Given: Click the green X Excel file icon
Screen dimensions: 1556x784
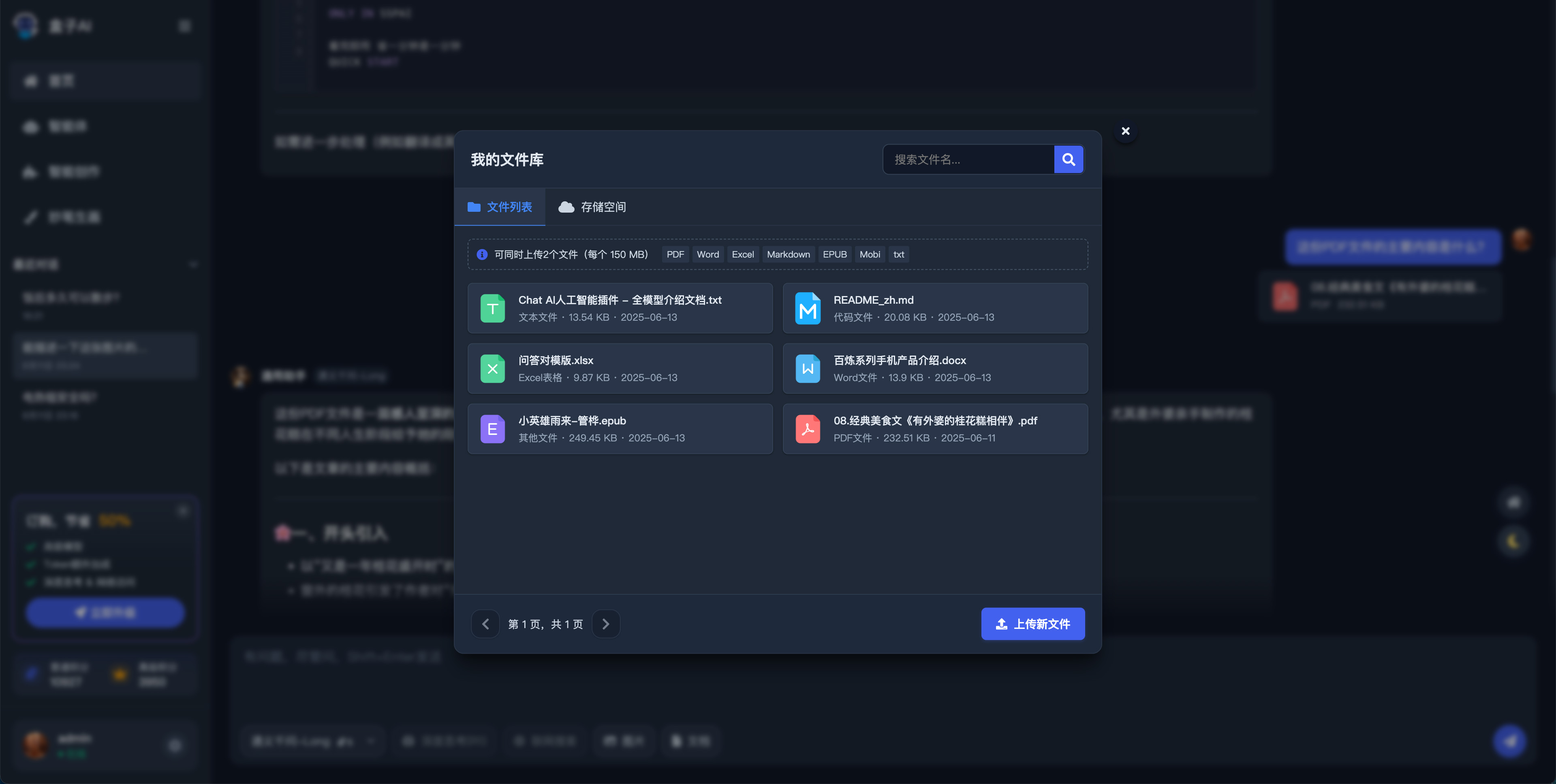Looking at the screenshot, I should (x=492, y=369).
